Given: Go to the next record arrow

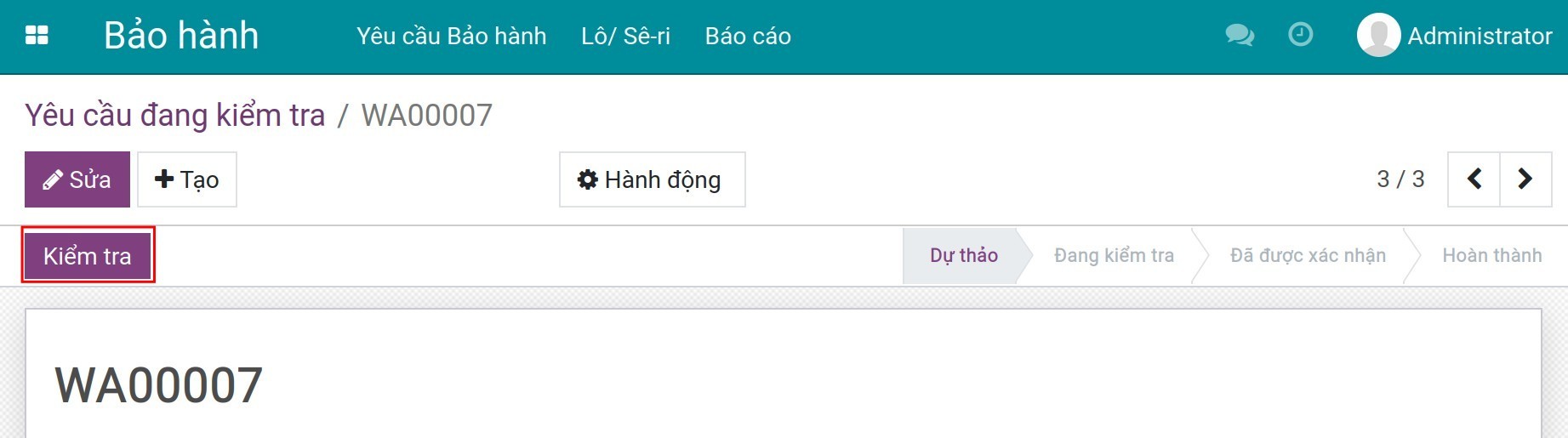Looking at the screenshot, I should coord(1525,179).
